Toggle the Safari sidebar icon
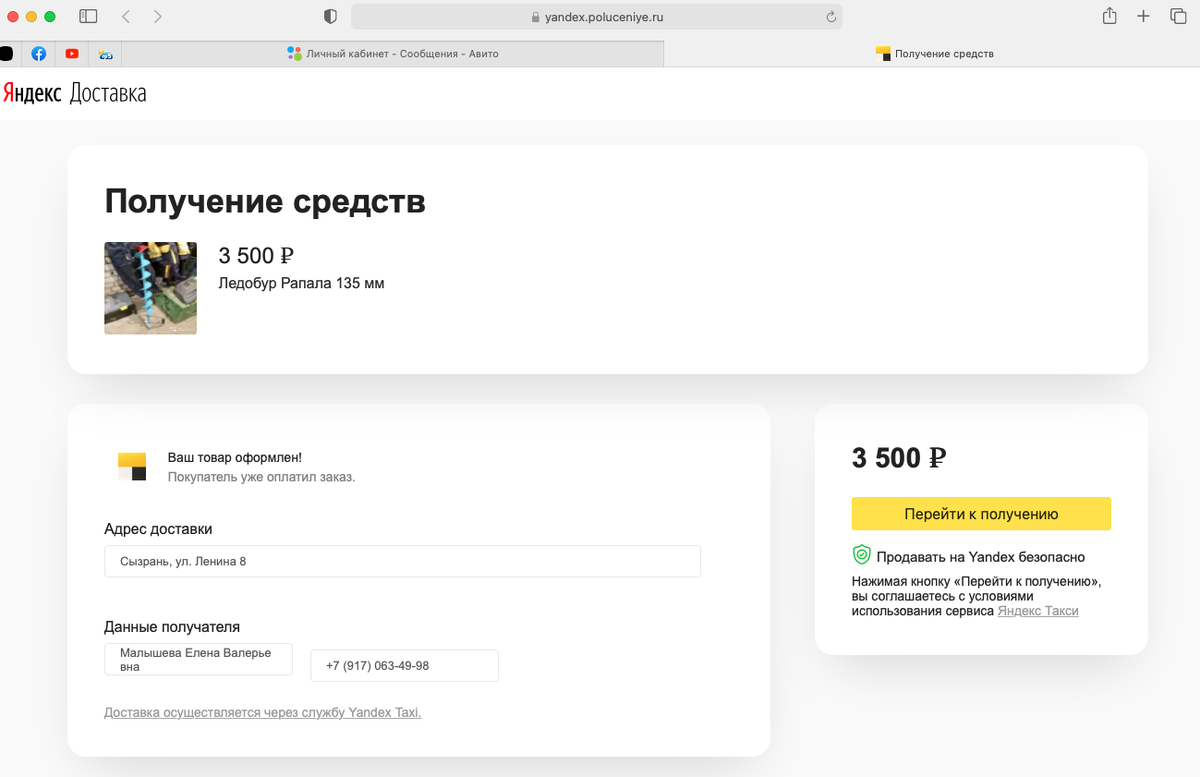The image size is (1200, 777). (88, 17)
